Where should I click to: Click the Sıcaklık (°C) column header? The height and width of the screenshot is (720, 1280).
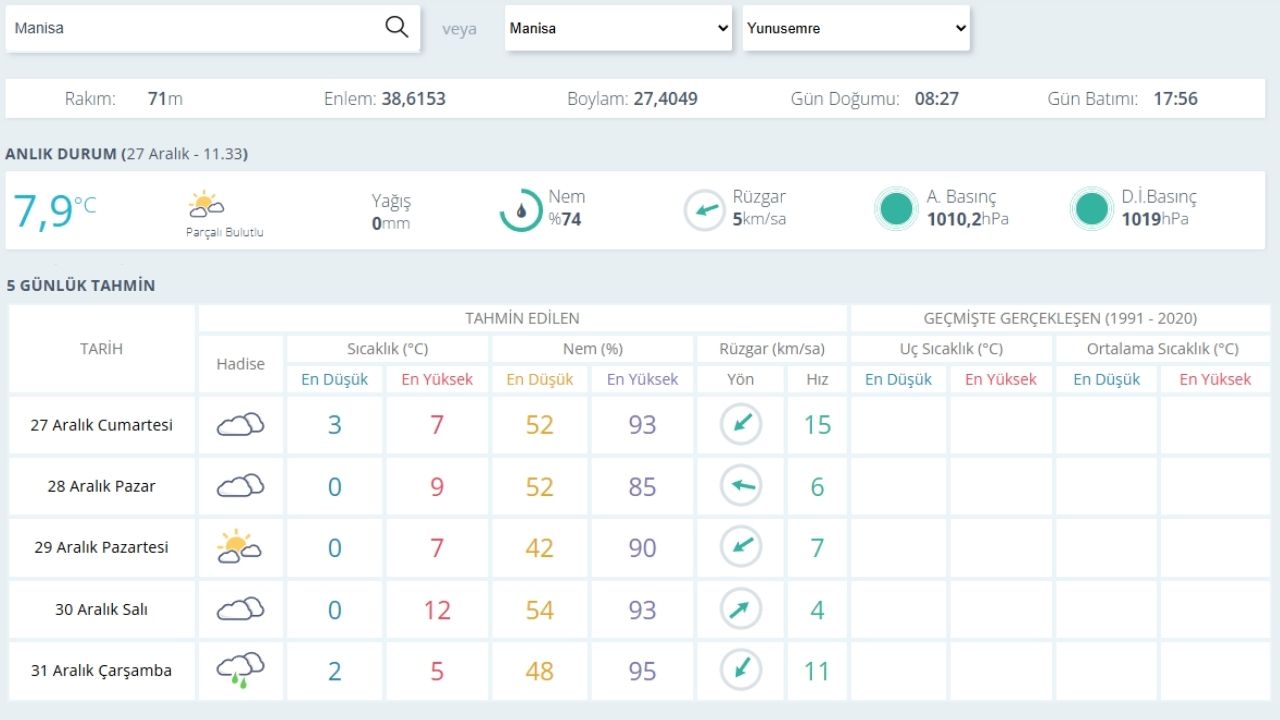coord(388,349)
